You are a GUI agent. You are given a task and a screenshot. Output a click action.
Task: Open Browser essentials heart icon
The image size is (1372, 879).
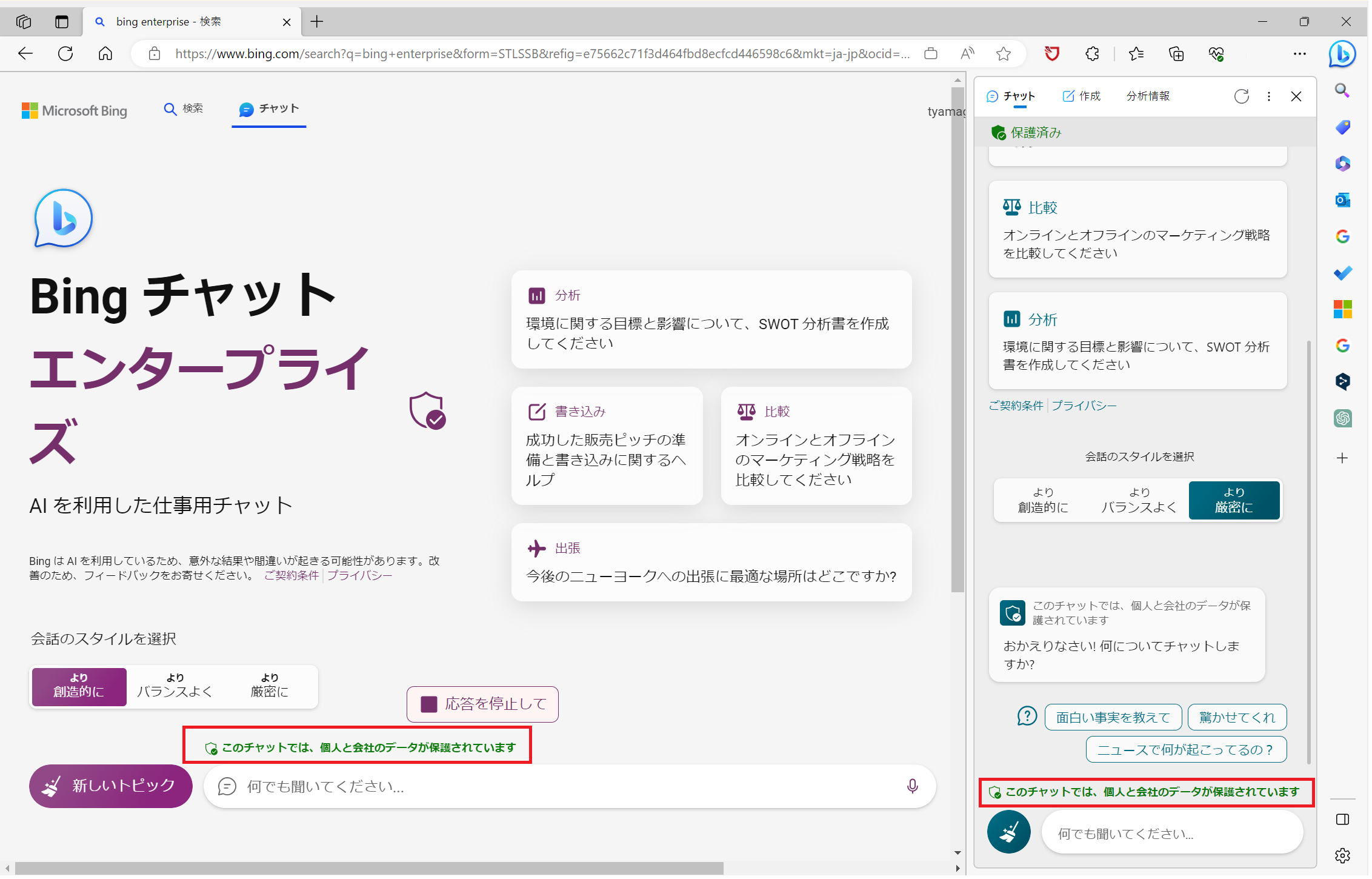[1216, 54]
